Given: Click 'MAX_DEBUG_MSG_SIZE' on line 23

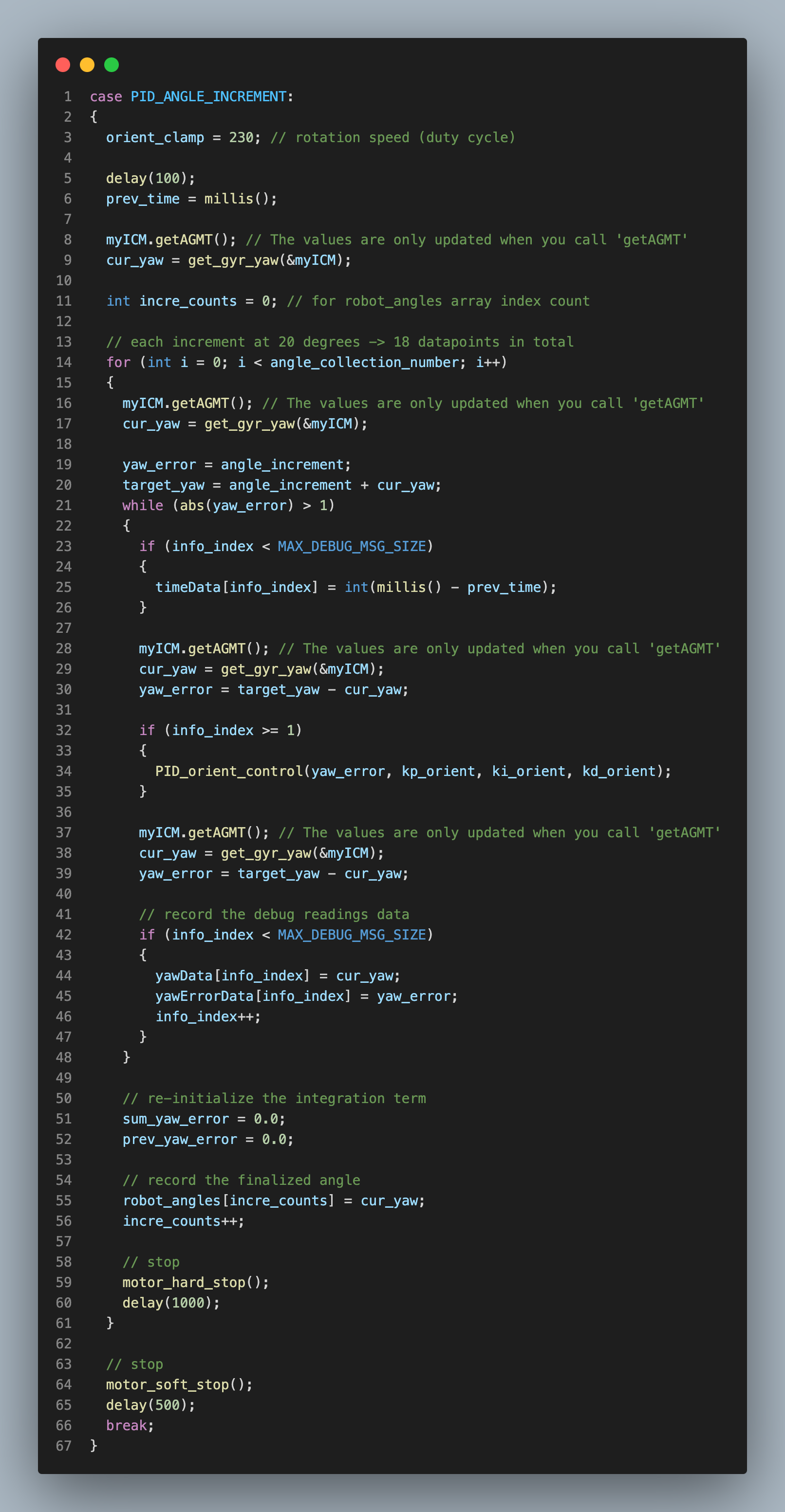Looking at the screenshot, I should (x=352, y=547).
